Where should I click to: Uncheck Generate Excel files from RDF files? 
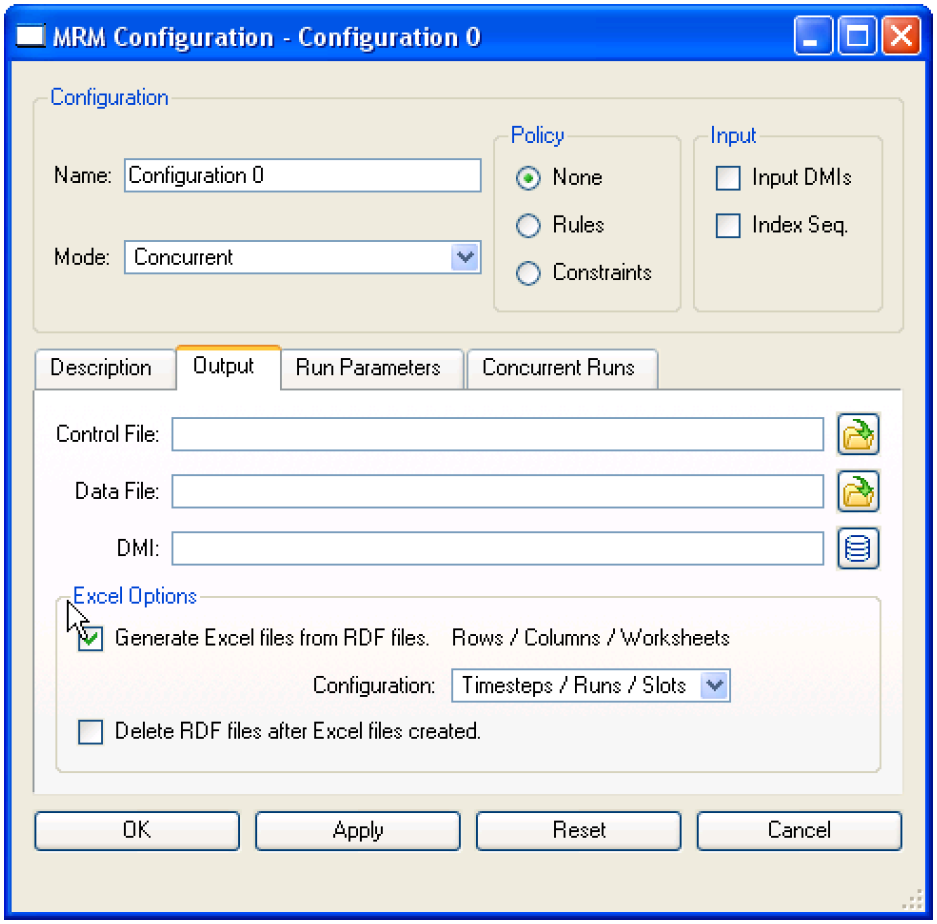(91, 639)
